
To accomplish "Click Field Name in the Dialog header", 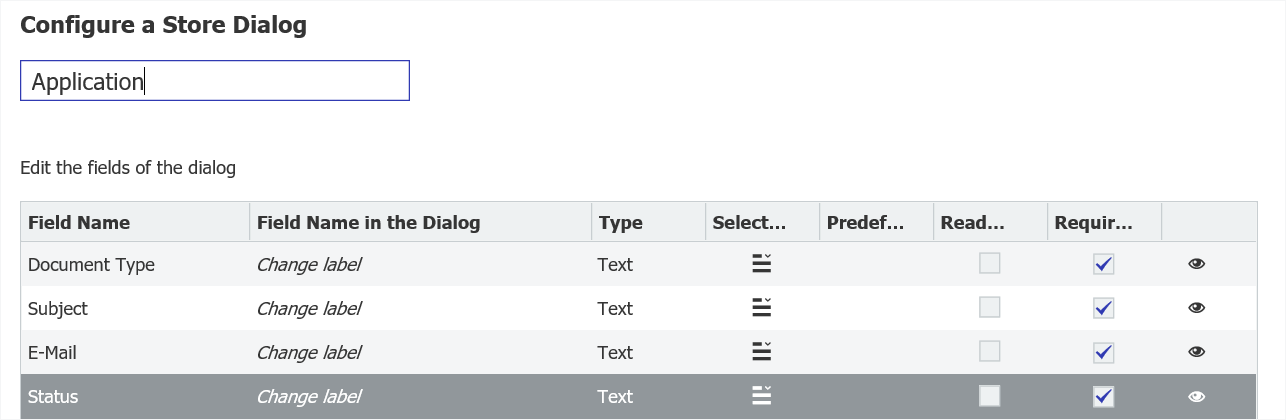I will (x=368, y=223).
